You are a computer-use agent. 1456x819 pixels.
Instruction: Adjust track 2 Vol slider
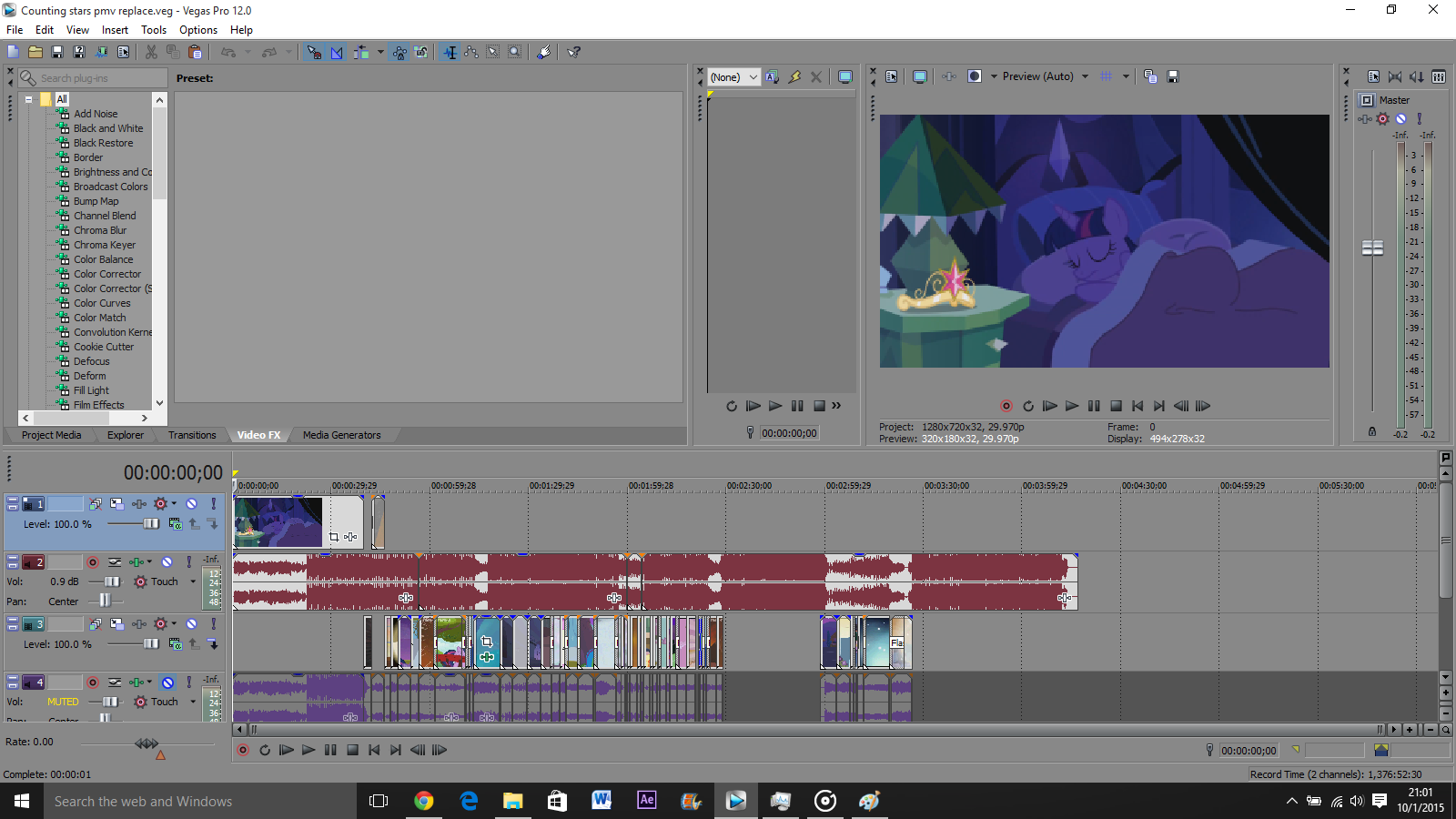click(111, 581)
